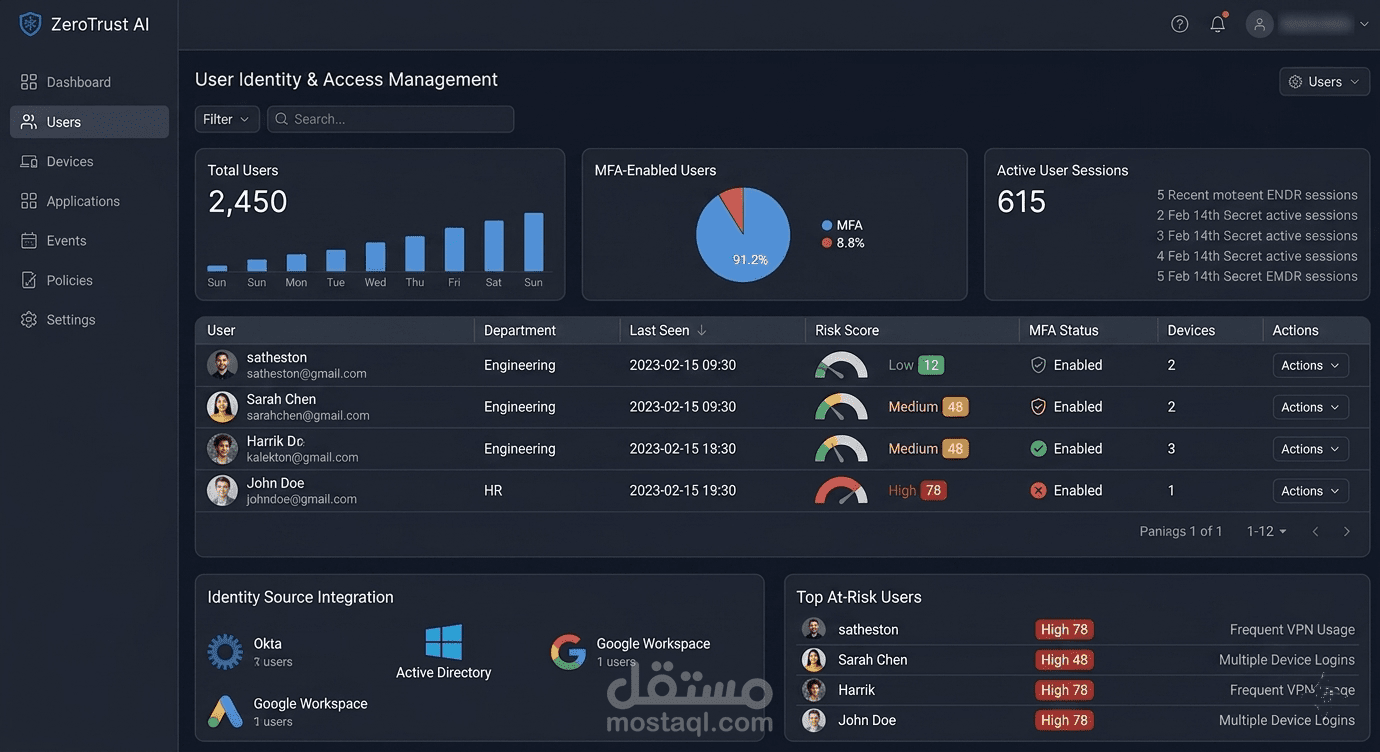Click '5 Recent moteent ENDR sessions' entry

pos(1257,195)
